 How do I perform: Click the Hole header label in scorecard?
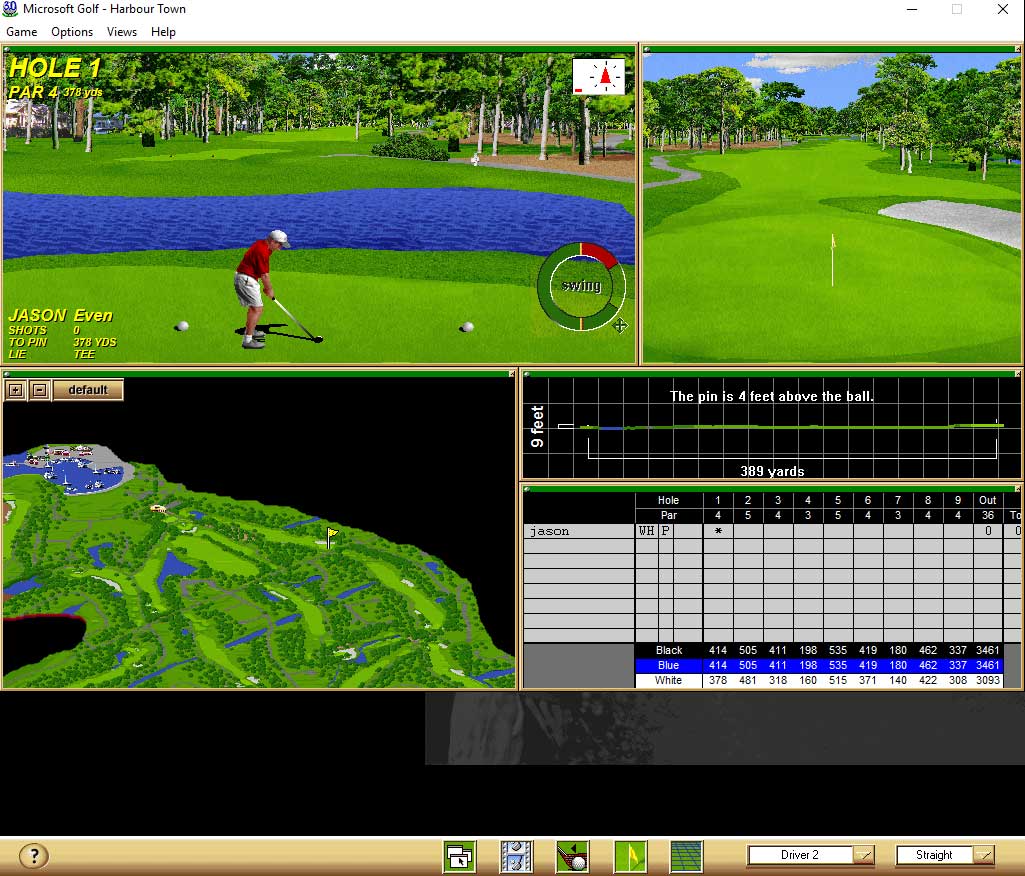[668, 500]
